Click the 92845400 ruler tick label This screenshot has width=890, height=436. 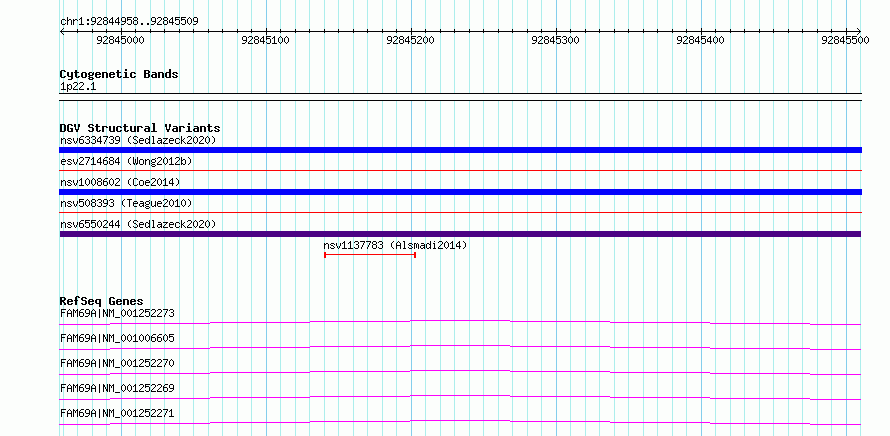[x=701, y=40]
